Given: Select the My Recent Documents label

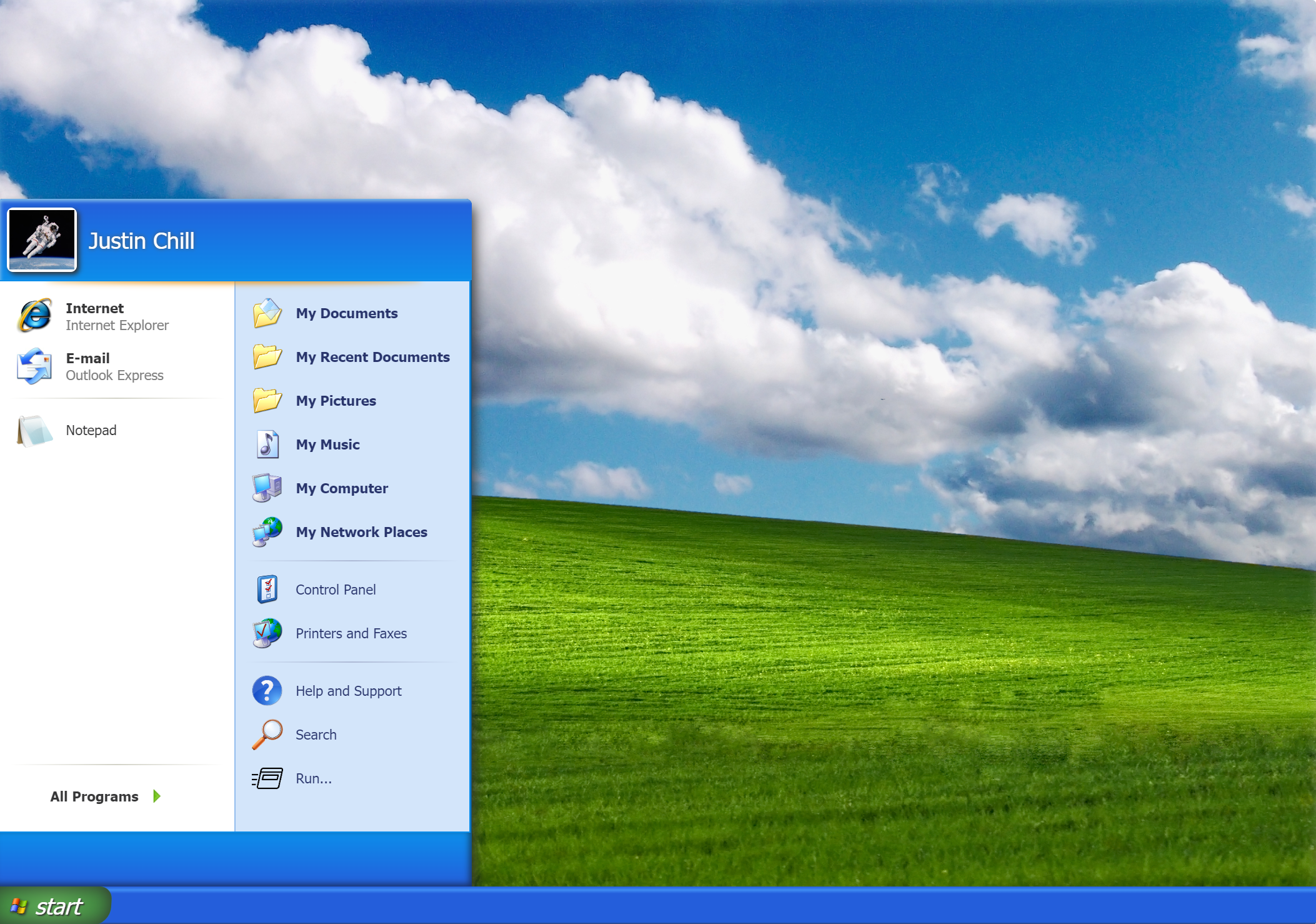Looking at the screenshot, I should pos(373,357).
